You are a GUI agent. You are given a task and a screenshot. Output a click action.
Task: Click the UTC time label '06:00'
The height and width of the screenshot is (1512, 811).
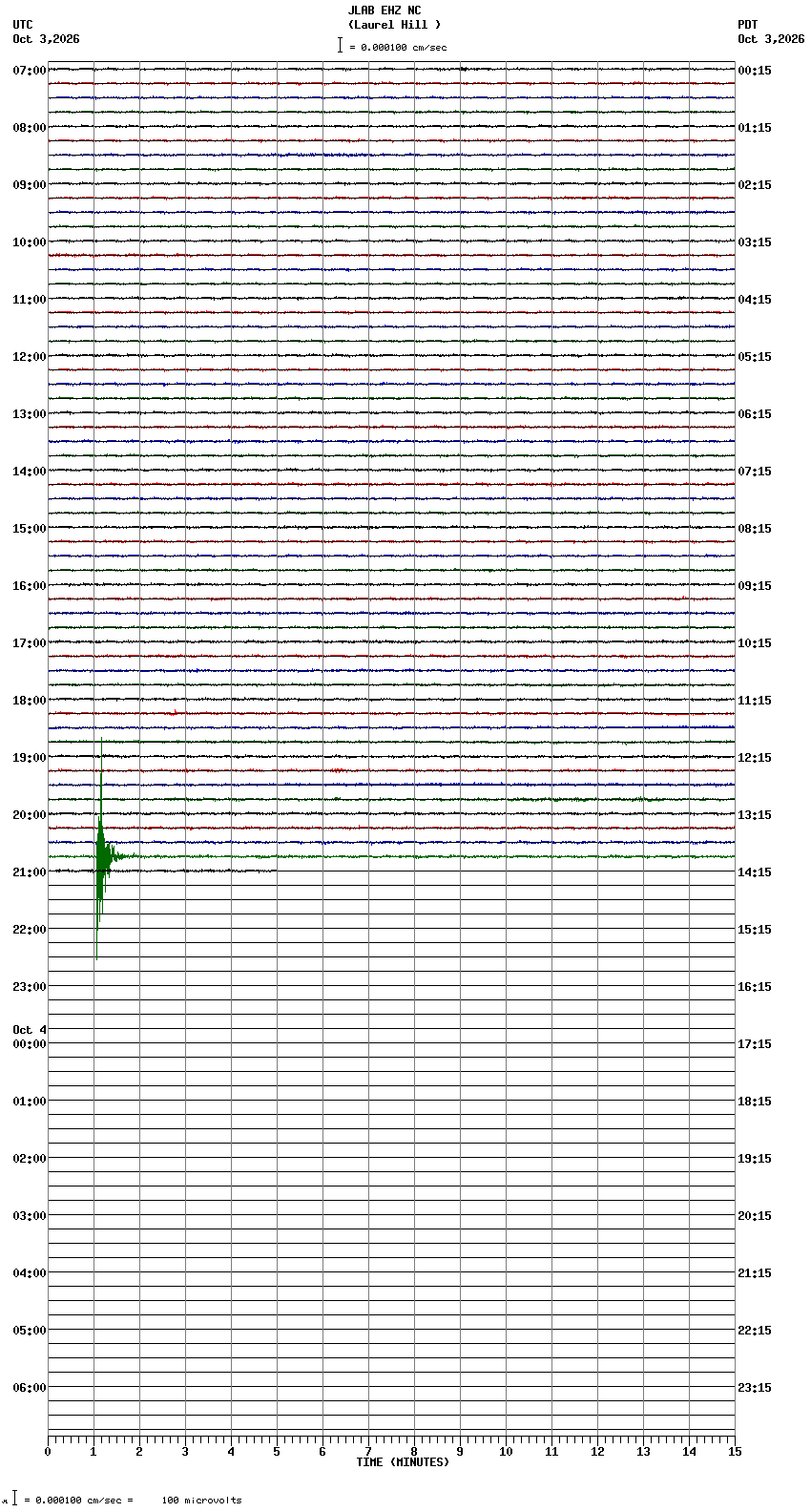click(30, 1388)
